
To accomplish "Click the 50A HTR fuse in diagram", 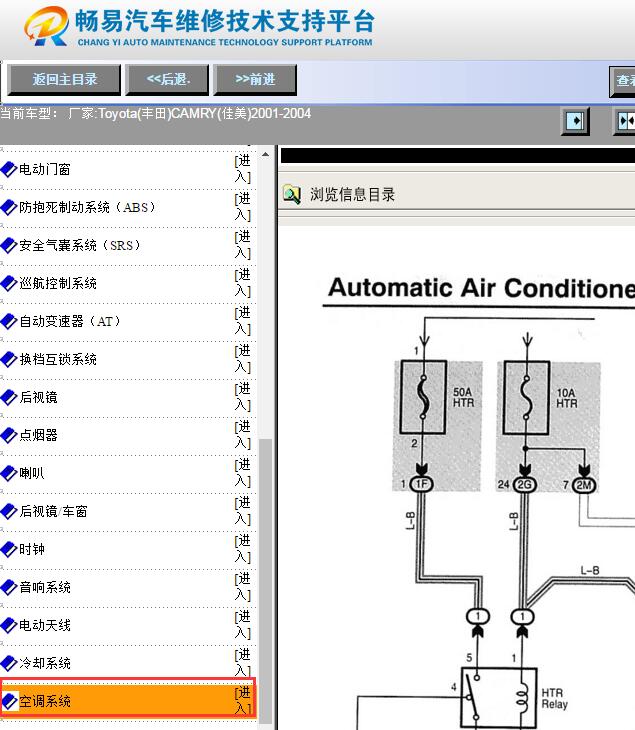I will tap(423, 397).
